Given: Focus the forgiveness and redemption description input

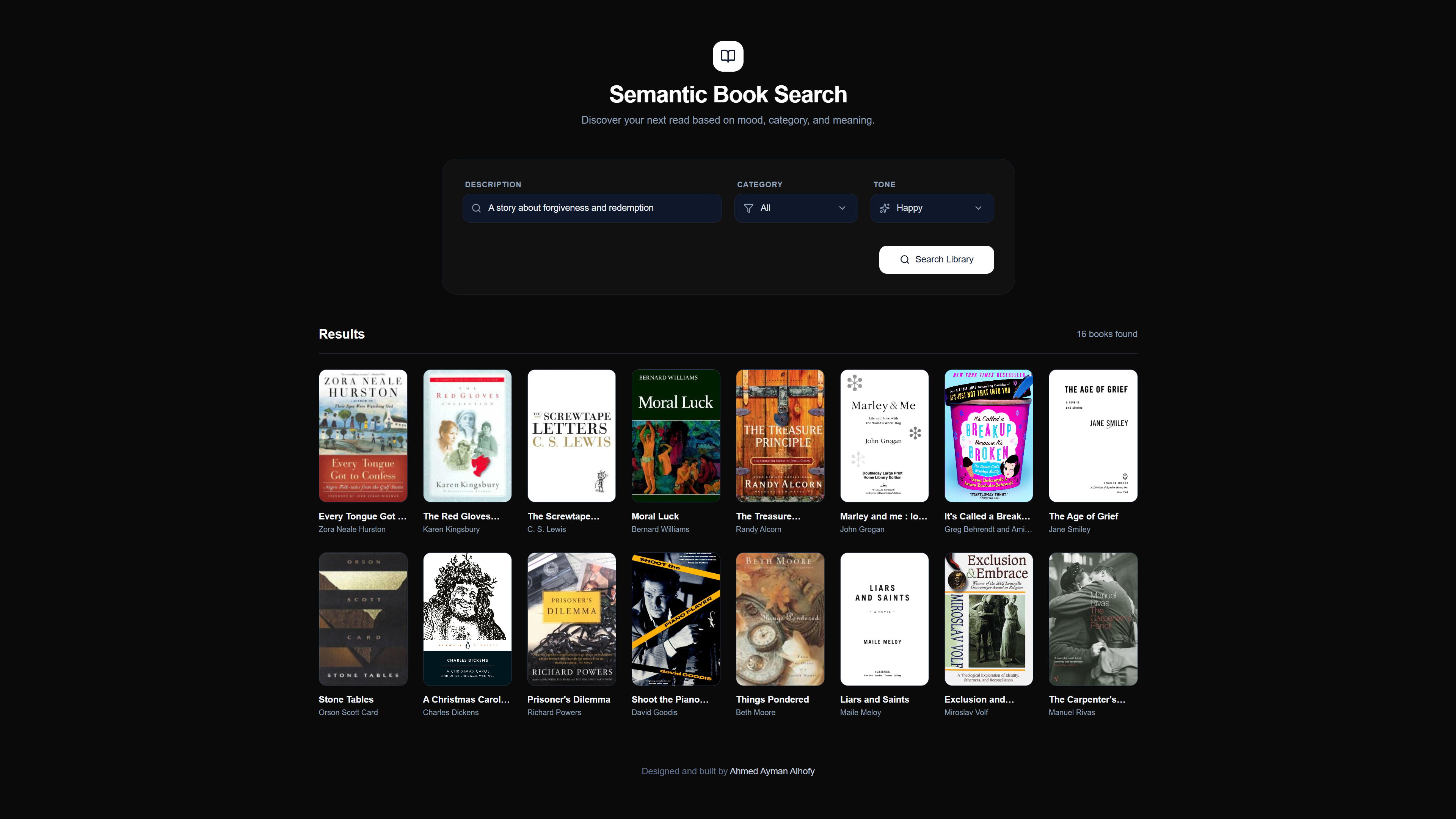Looking at the screenshot, I should tap(599, 208).
